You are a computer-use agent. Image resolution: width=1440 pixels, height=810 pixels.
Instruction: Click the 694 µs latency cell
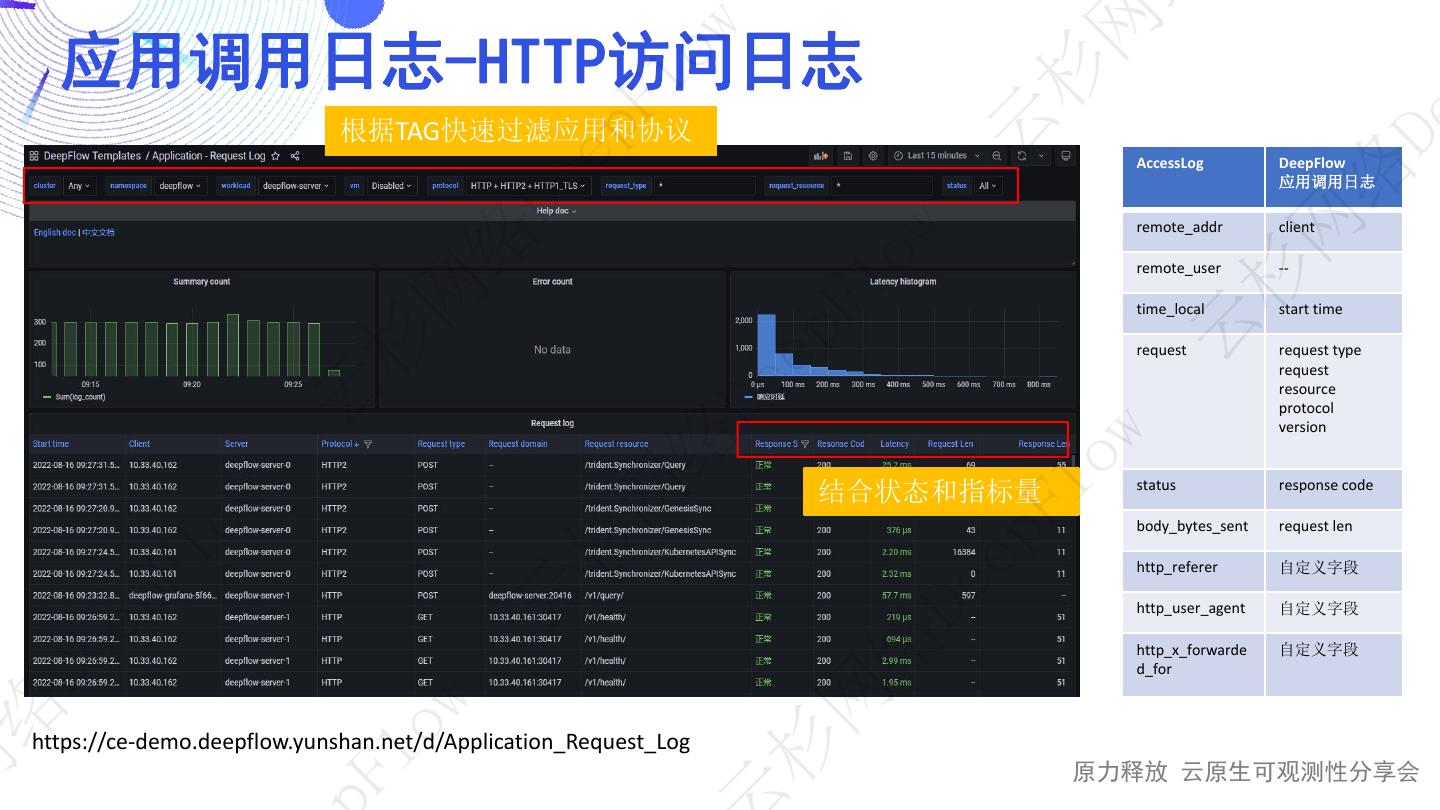[899, 639]
